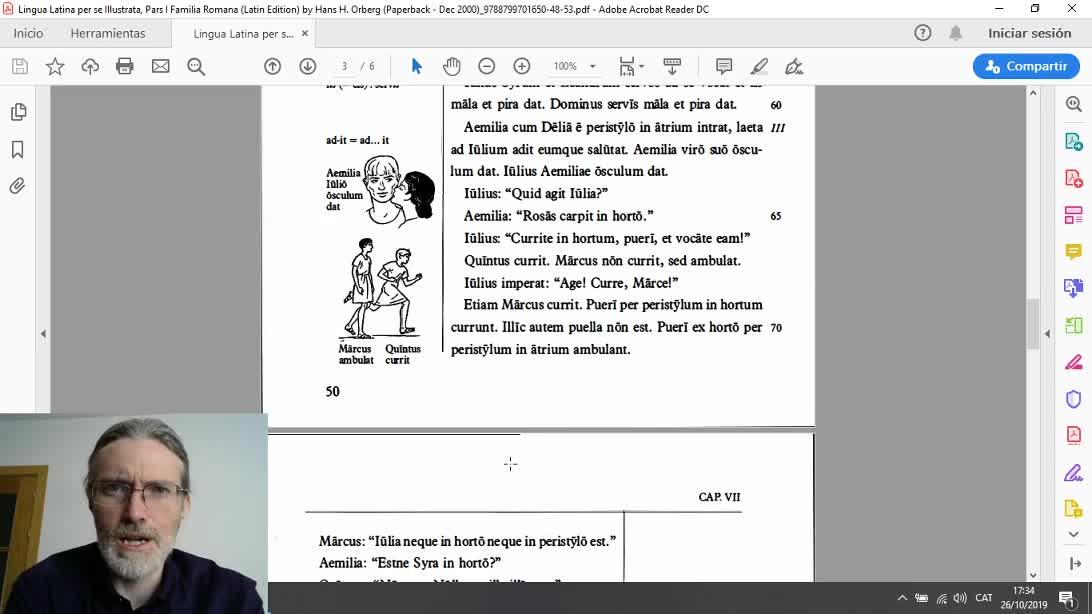Viewport: 1092px width, 614px height.
Task: Click the CAT language indicator
Action: tap(983, 598)
